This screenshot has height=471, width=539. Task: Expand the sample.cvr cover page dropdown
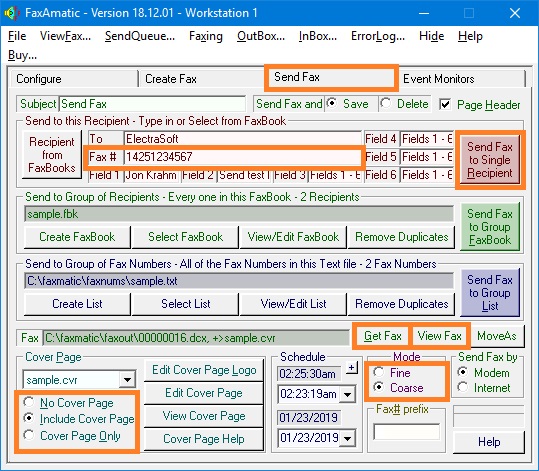pos(128,380)
